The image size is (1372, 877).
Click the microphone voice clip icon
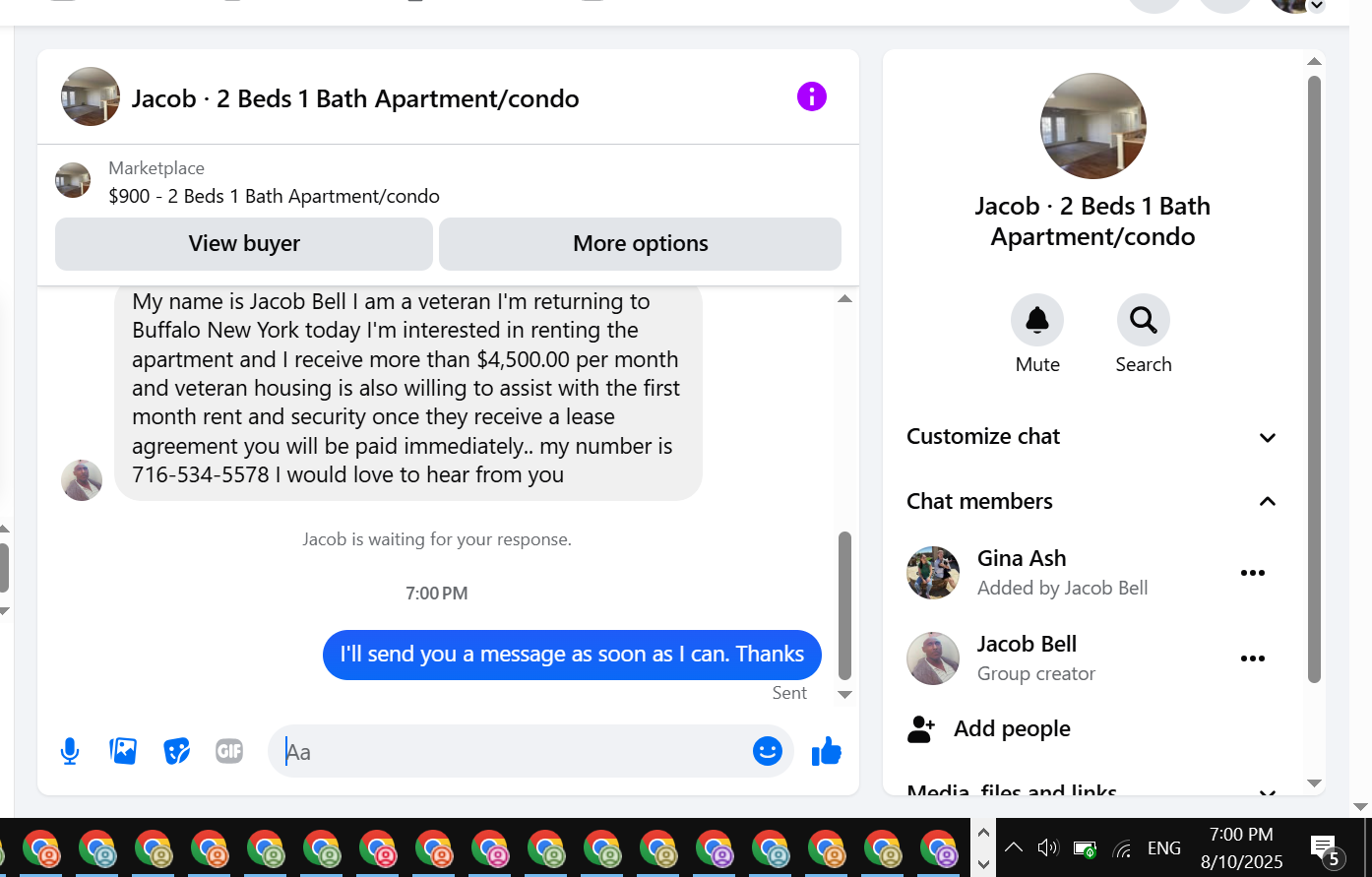click(x=70, y=752)
